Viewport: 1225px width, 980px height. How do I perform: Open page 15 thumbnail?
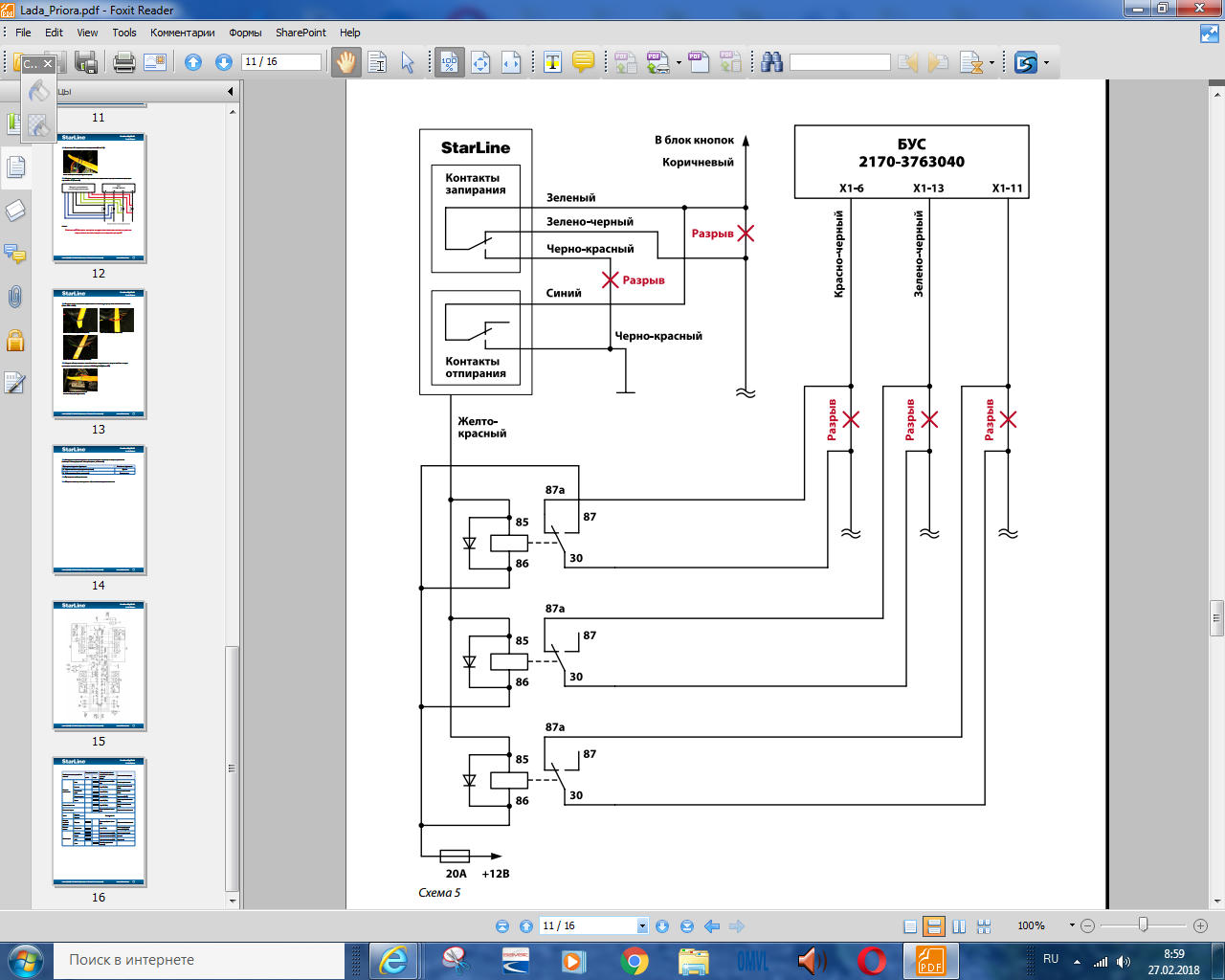point(99,666)
